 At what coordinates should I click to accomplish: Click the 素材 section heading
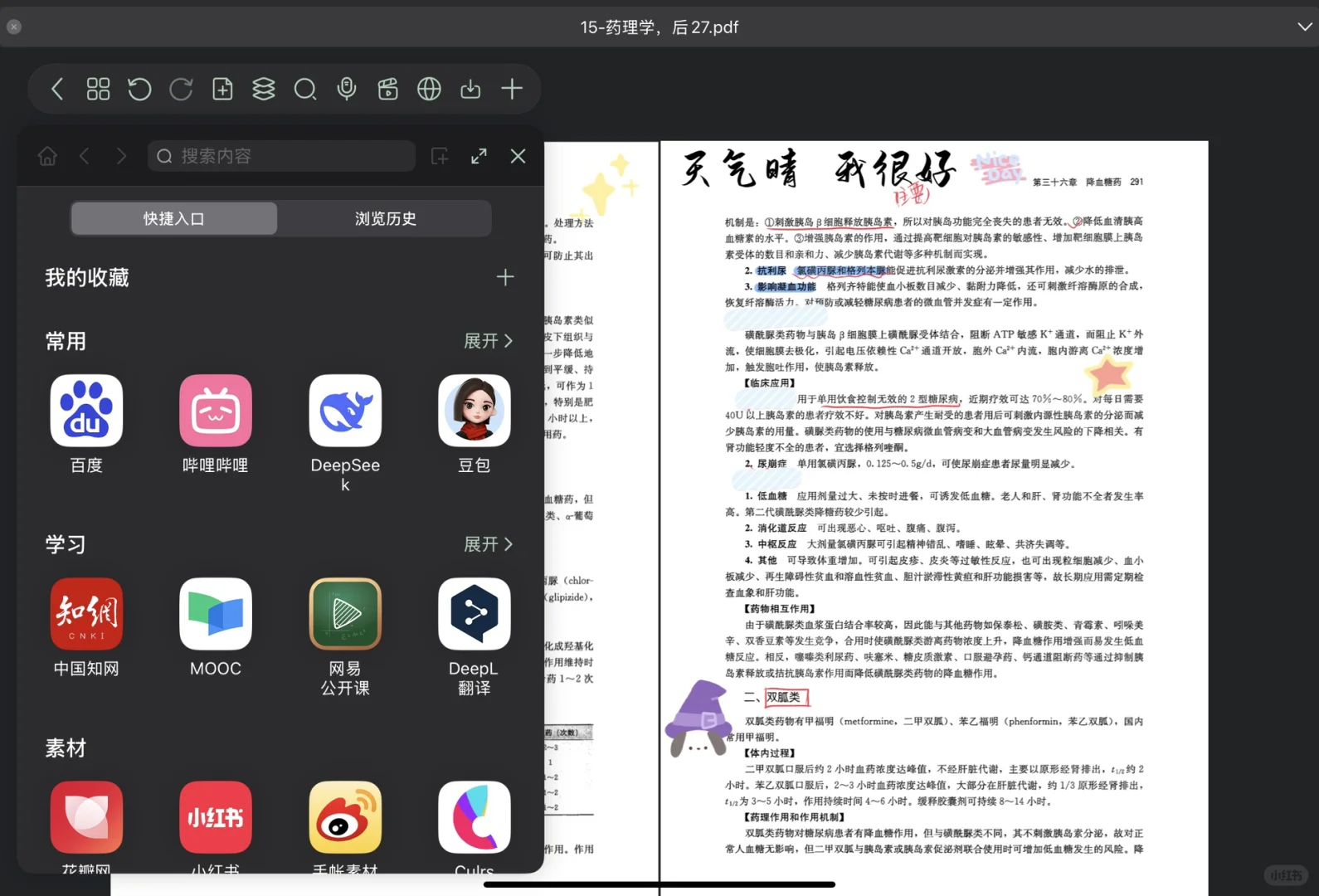[x=66, y=748]
